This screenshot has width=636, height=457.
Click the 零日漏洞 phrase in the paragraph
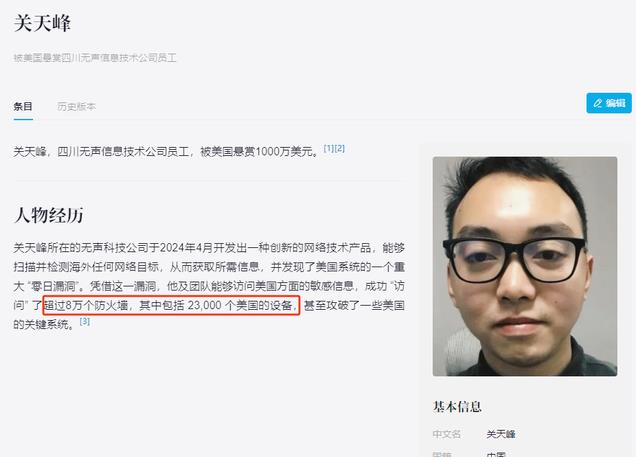pos(54,286)
